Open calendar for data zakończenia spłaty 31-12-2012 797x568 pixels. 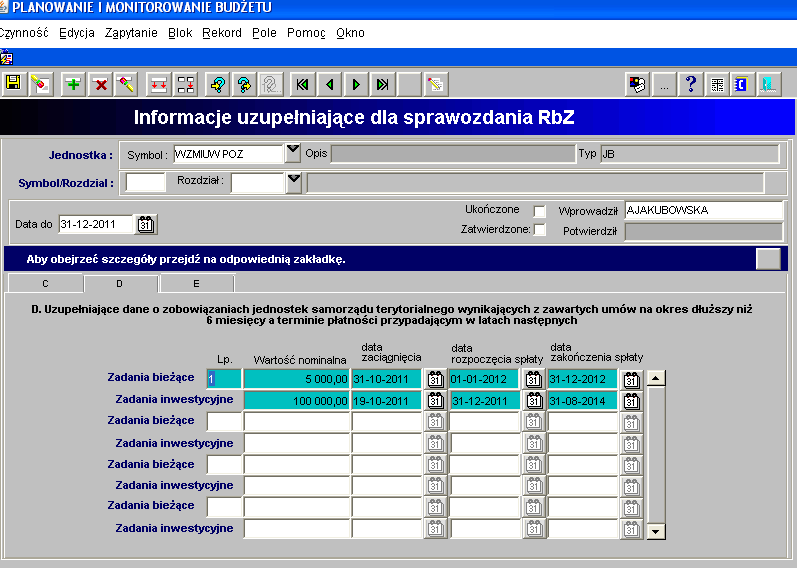click(x=631, y=380)
